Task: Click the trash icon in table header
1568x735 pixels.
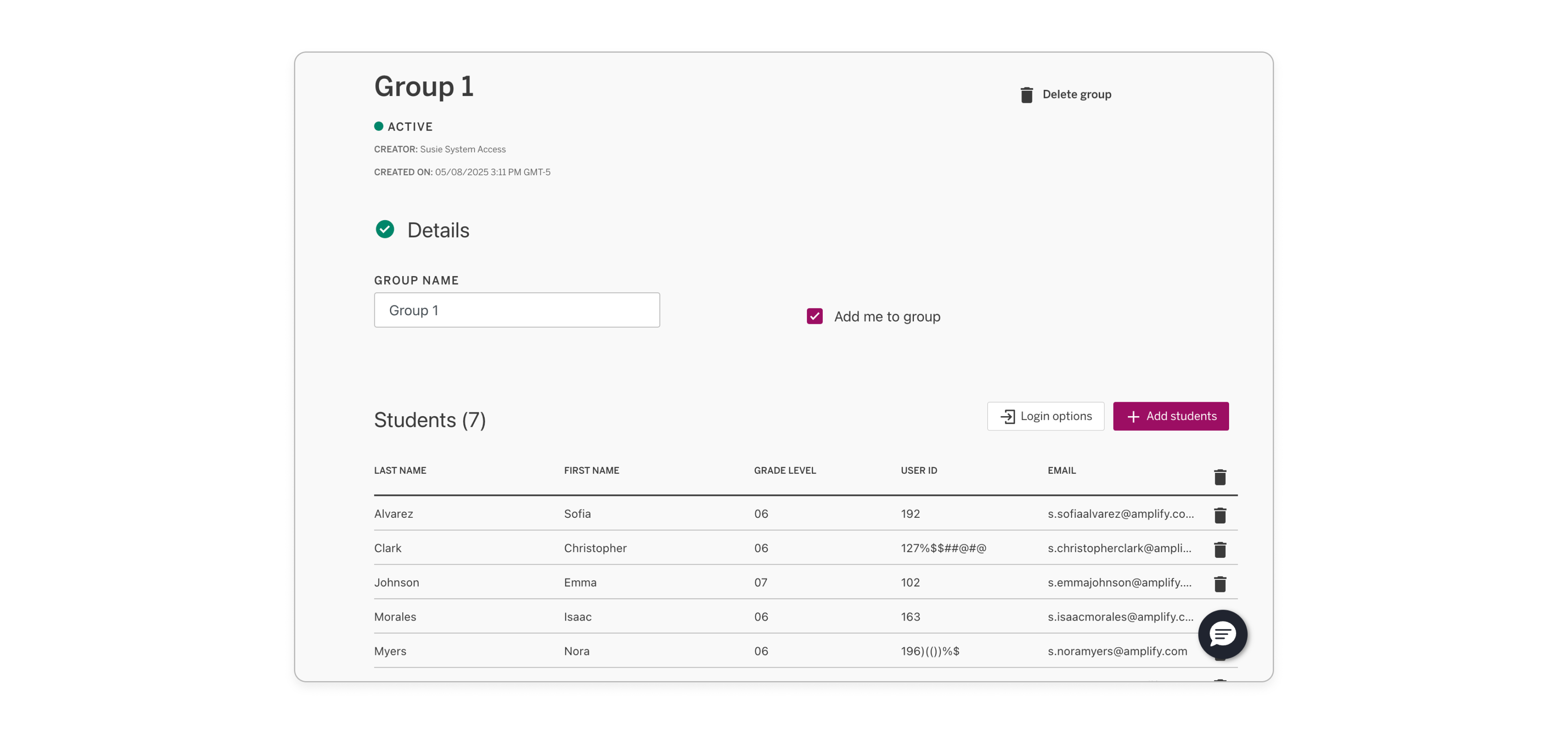Action: click(x=1220, y=477)
